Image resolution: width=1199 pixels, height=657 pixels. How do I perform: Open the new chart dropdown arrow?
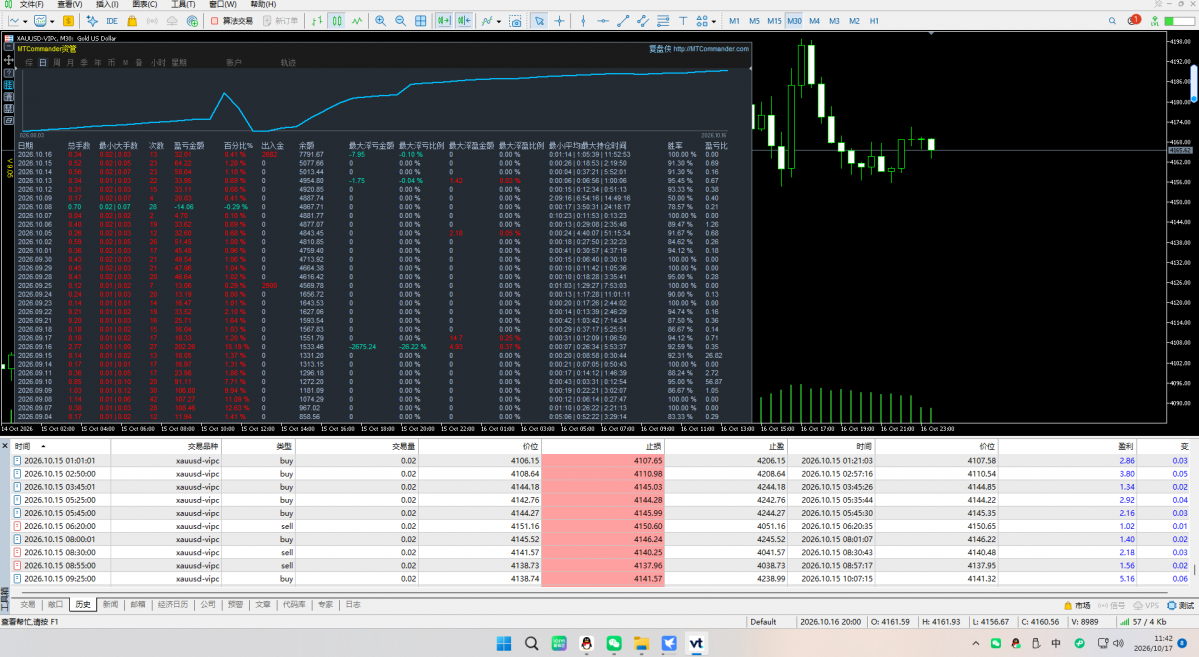click(25, 21)
